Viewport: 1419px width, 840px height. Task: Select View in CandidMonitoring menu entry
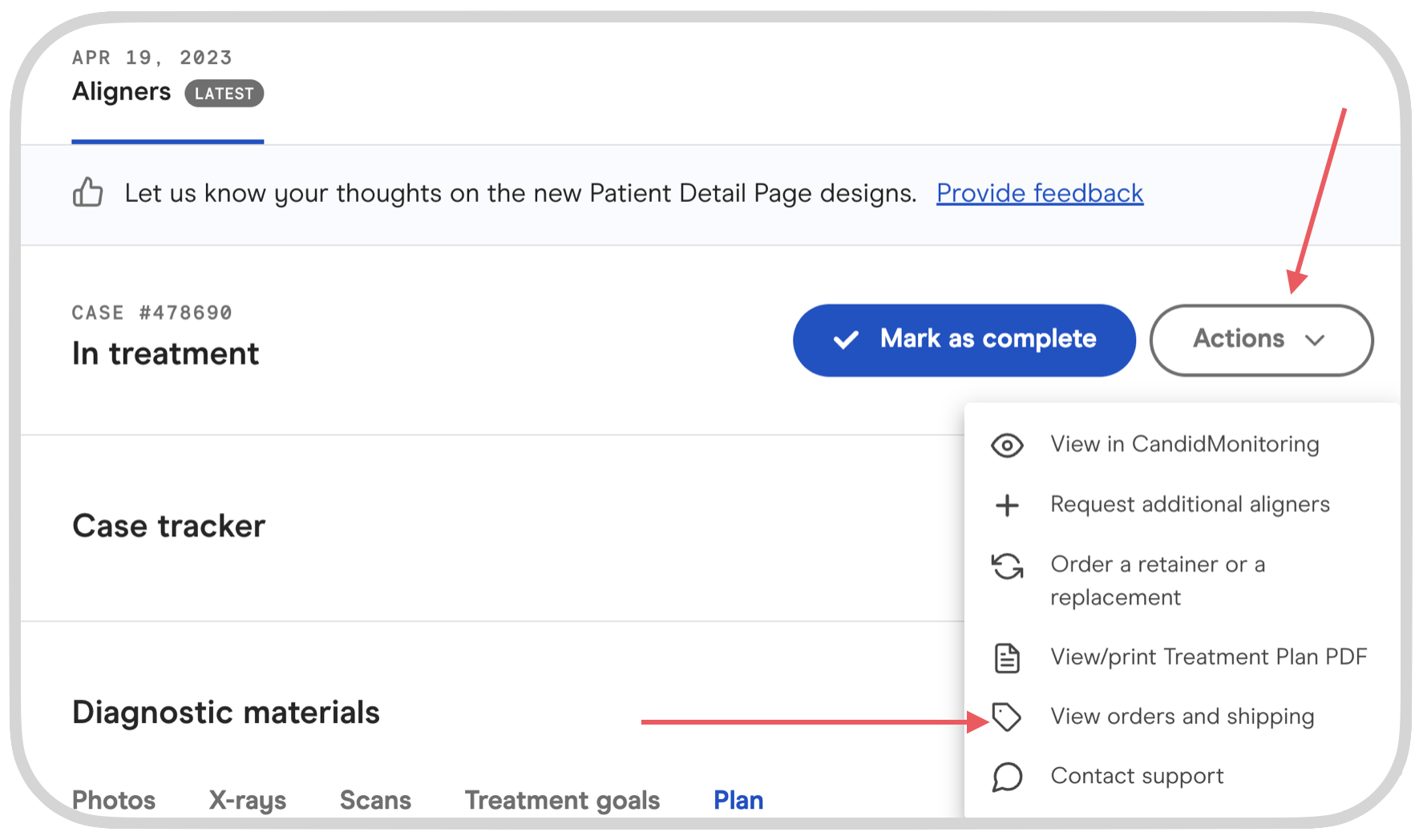click(x=1184, y=444)
